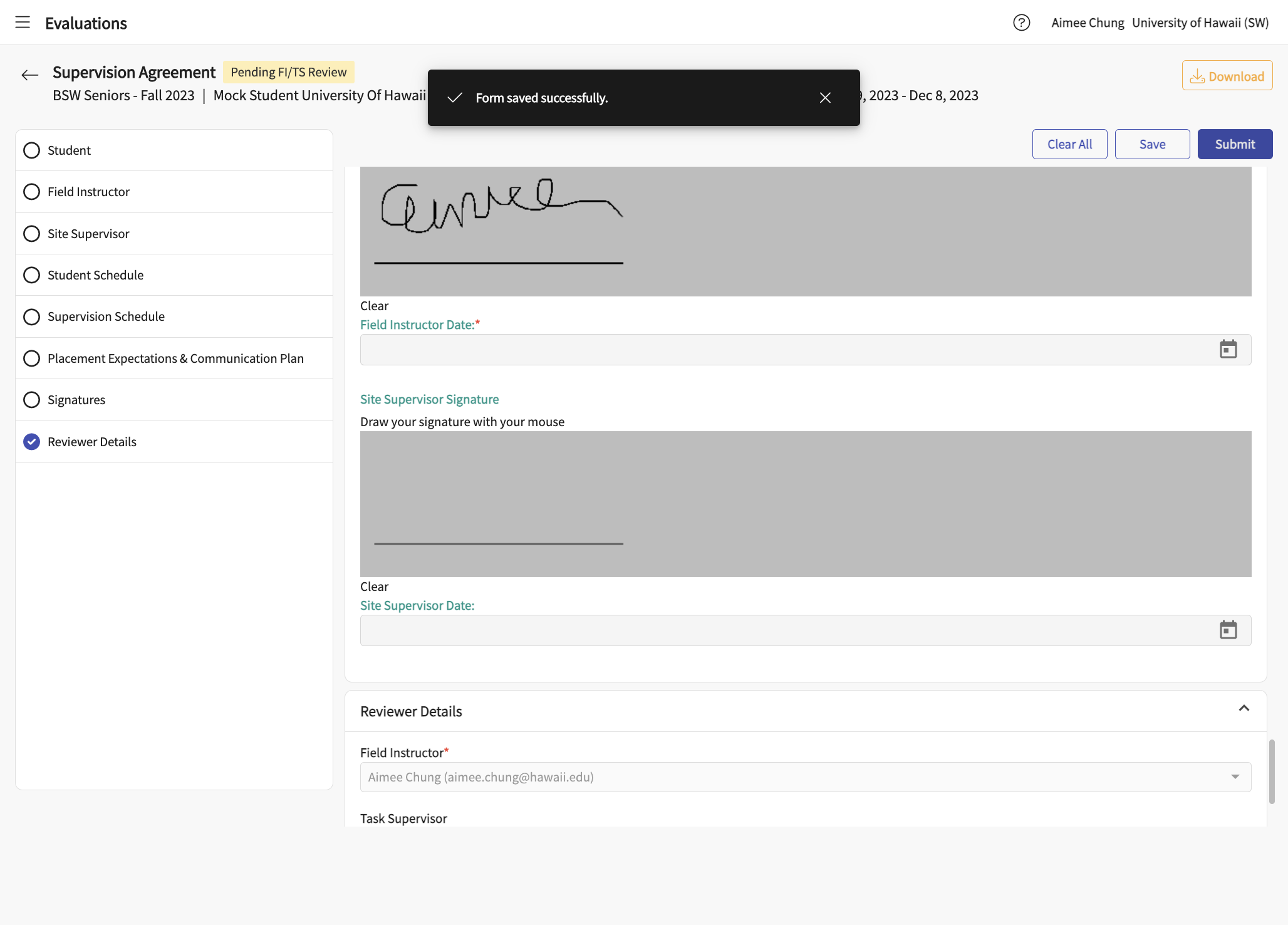Screen dimensions: 1288x925
Task: Click the Pending FI/TS Review status badge
Action: tap(288, 72)
